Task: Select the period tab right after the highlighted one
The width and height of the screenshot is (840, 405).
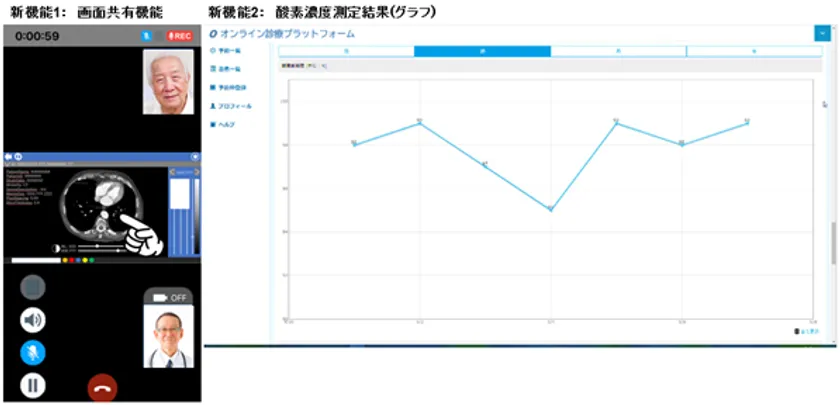Action: pyautogui.click(x=618, y=51)
